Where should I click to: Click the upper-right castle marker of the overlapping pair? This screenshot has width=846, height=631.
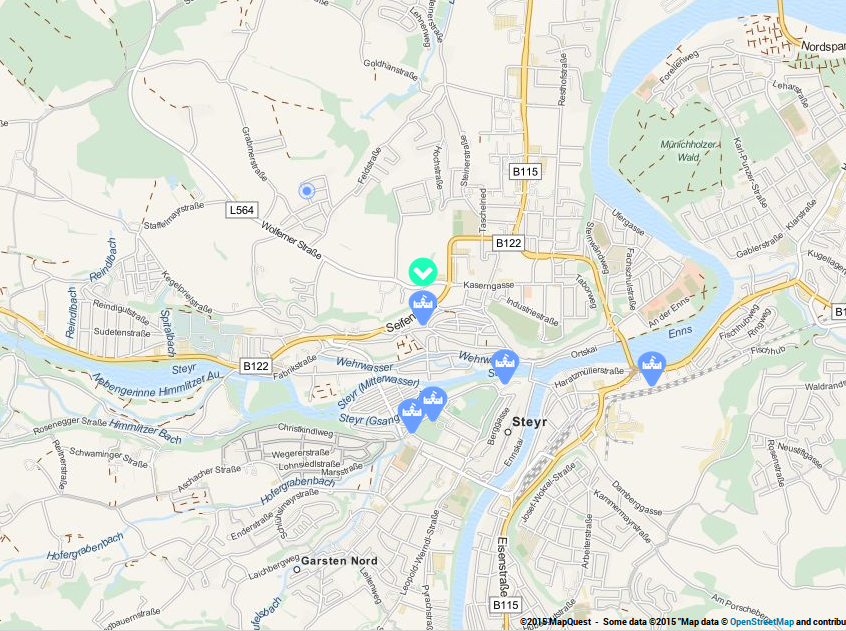pos(433,403)
